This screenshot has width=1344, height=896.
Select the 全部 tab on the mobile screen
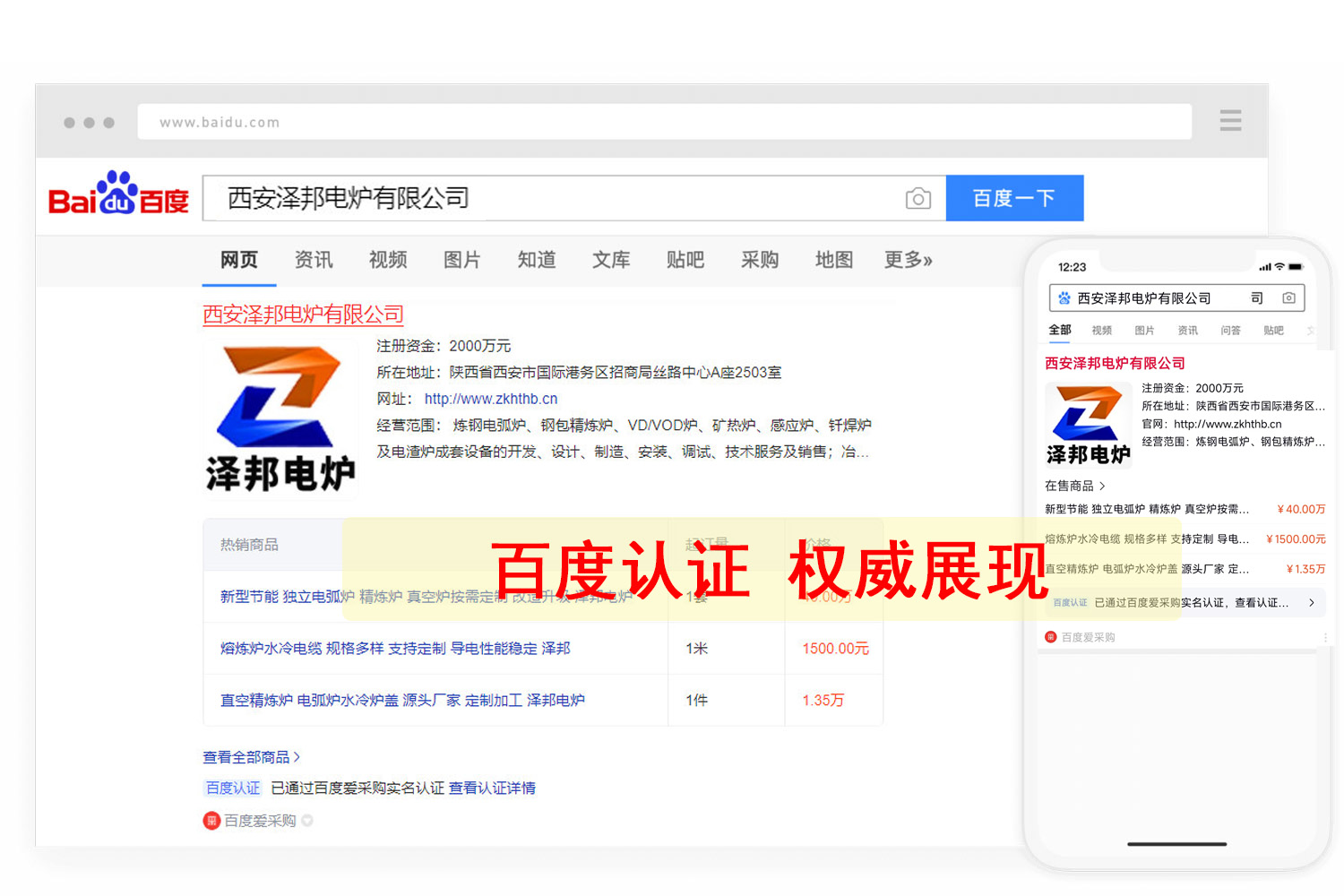coord(1059,330)
